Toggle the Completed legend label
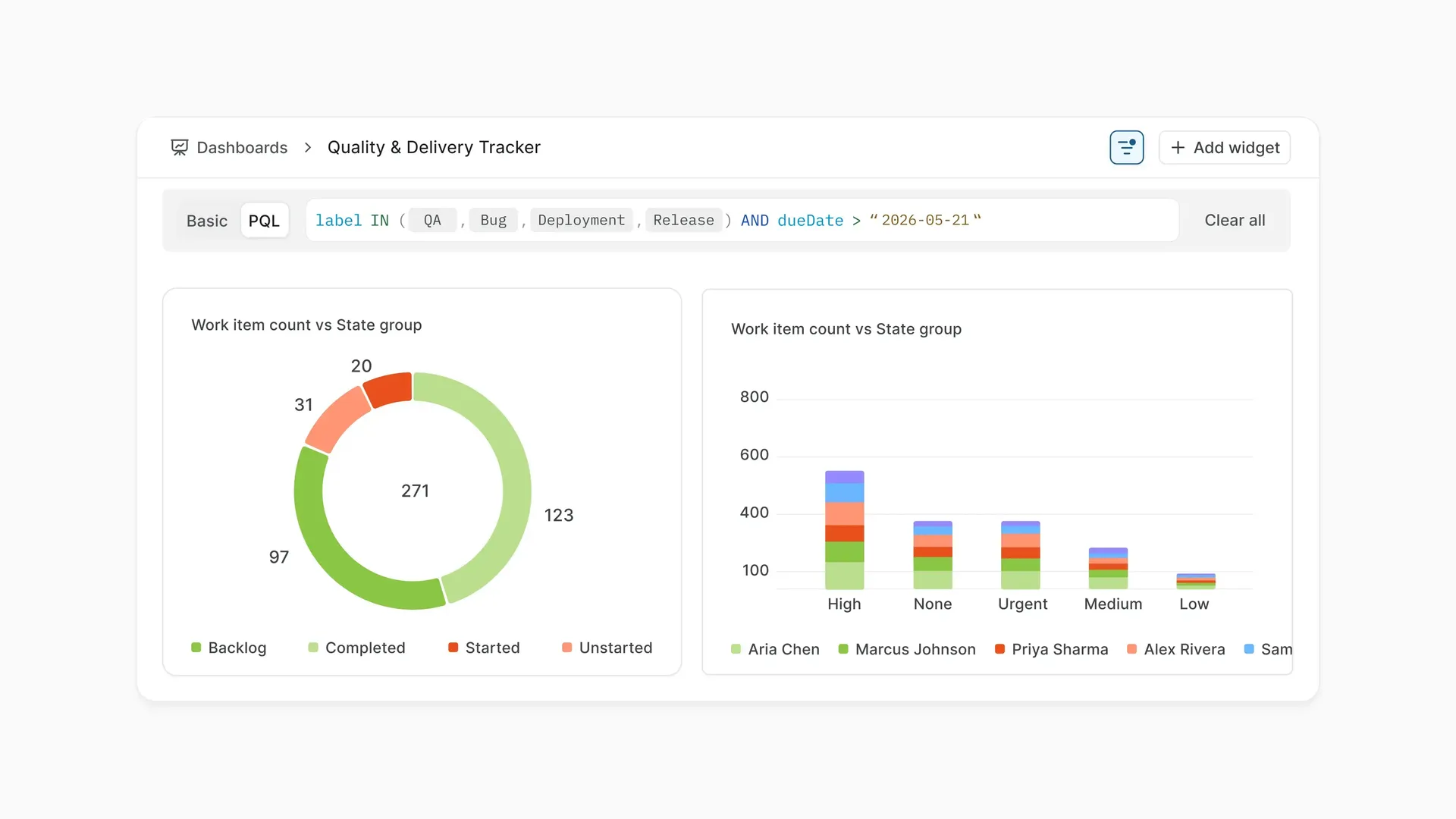The width and height of the screenshot is (1456, 819). 366,648
